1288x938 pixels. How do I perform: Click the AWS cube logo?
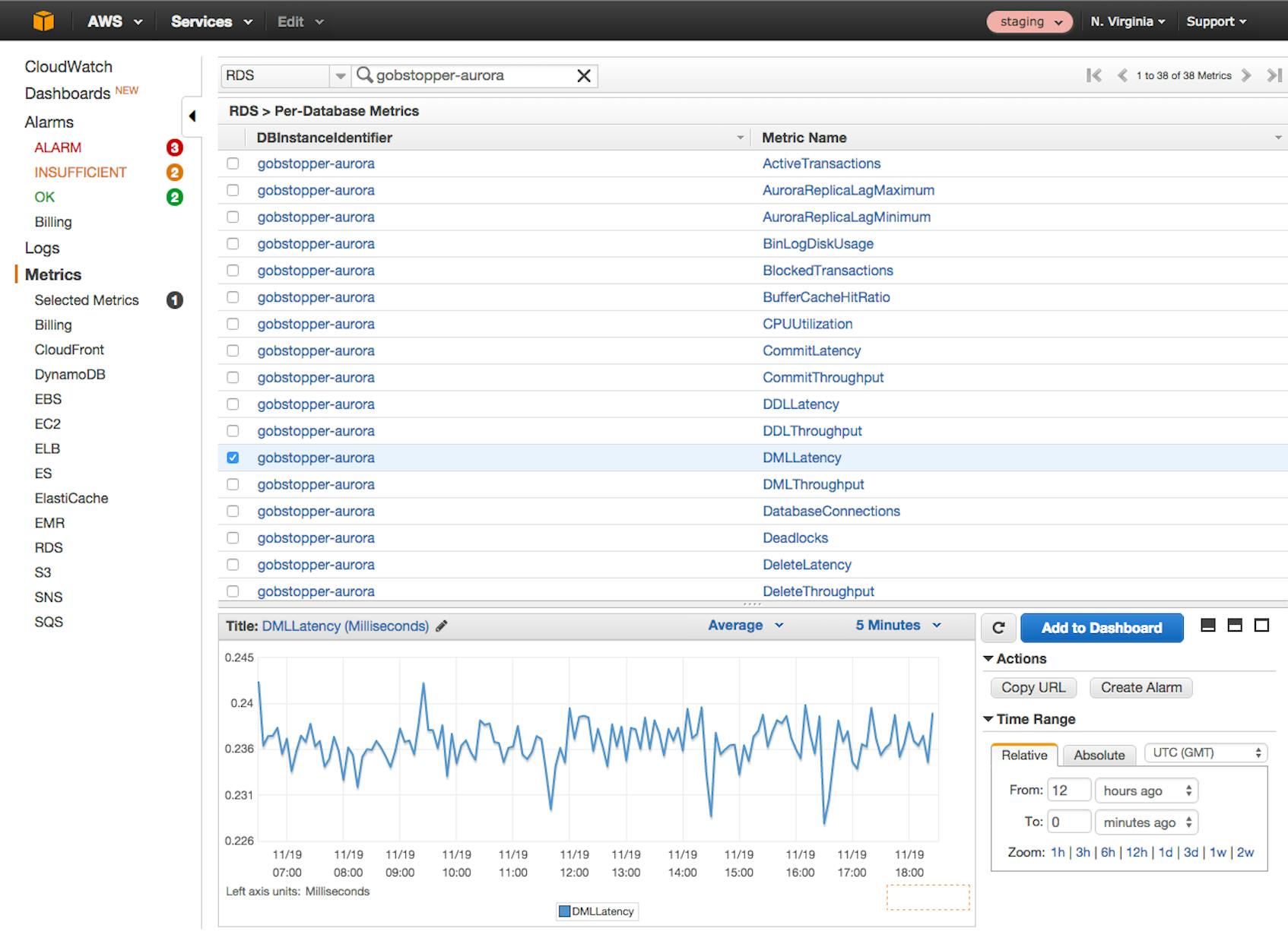(x=44, y=21)
